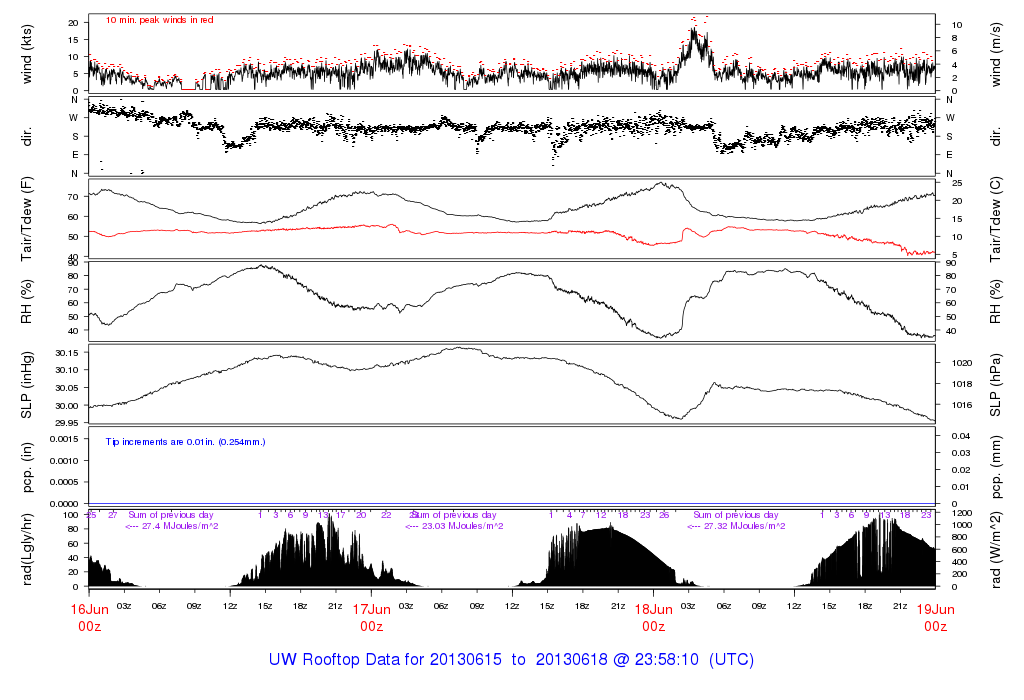Screen dimensions: 1024x700
Task: Click the 23.03 MJoules/m^2 daily sum text
Action: (455, 526)
